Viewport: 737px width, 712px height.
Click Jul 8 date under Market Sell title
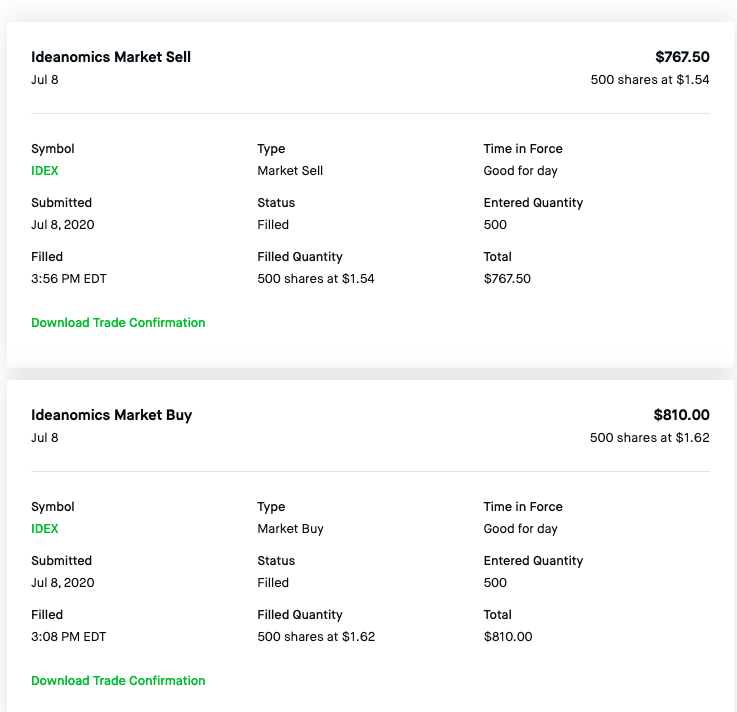(x=45, y=80)
